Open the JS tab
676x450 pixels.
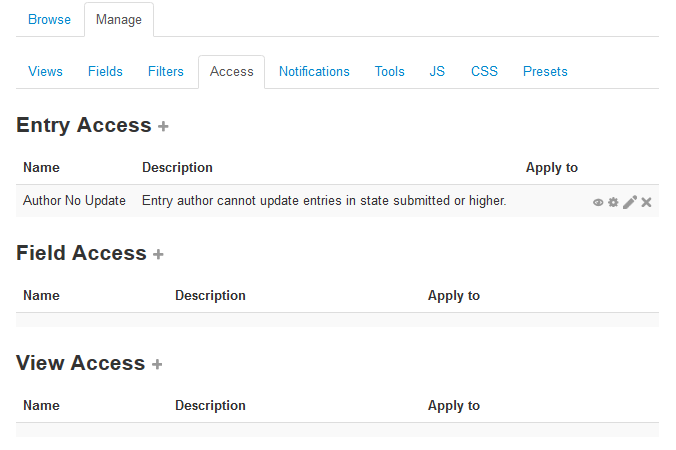point(437,71)
